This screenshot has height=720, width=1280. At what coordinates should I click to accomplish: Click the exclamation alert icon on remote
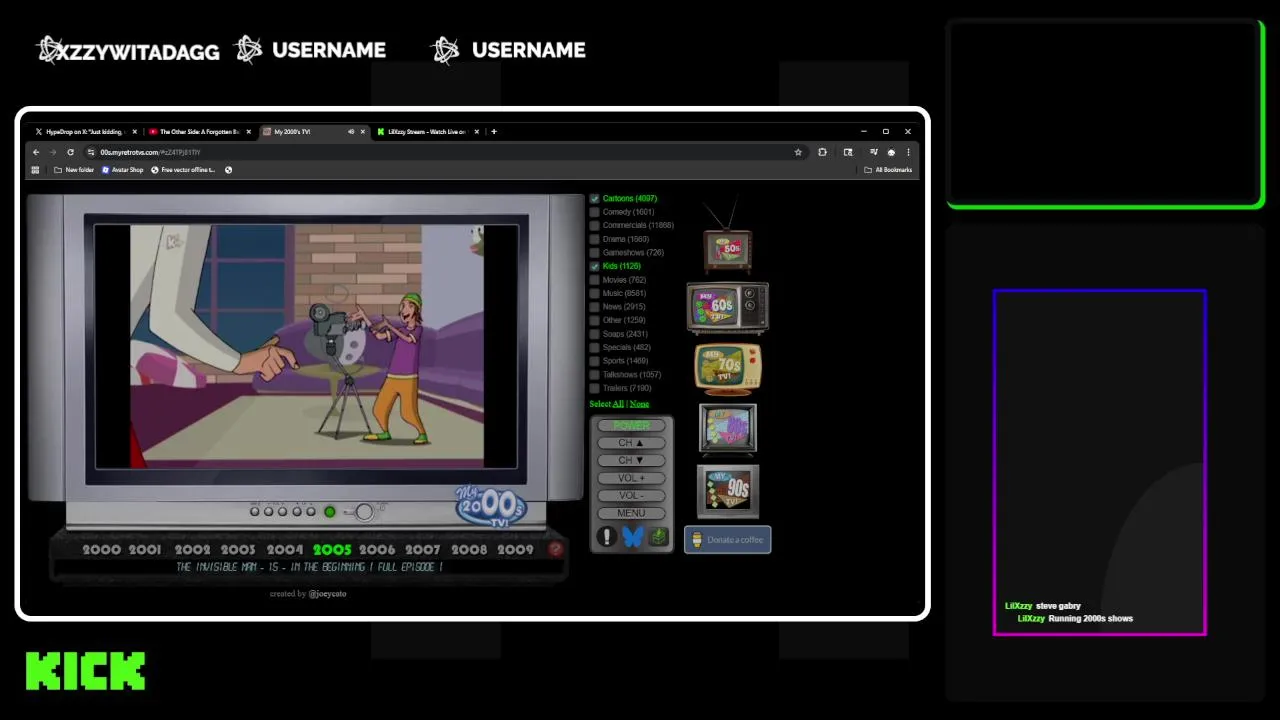click(606, 537)
